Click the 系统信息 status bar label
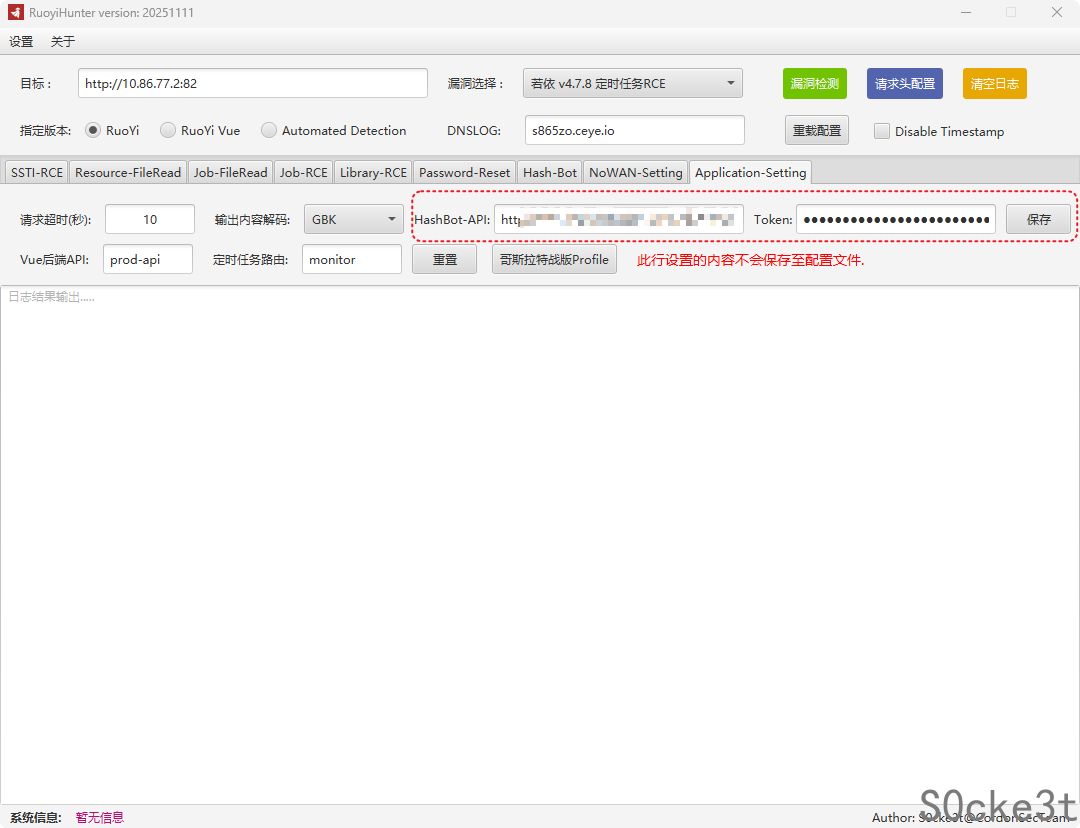 tap(36, 817)
